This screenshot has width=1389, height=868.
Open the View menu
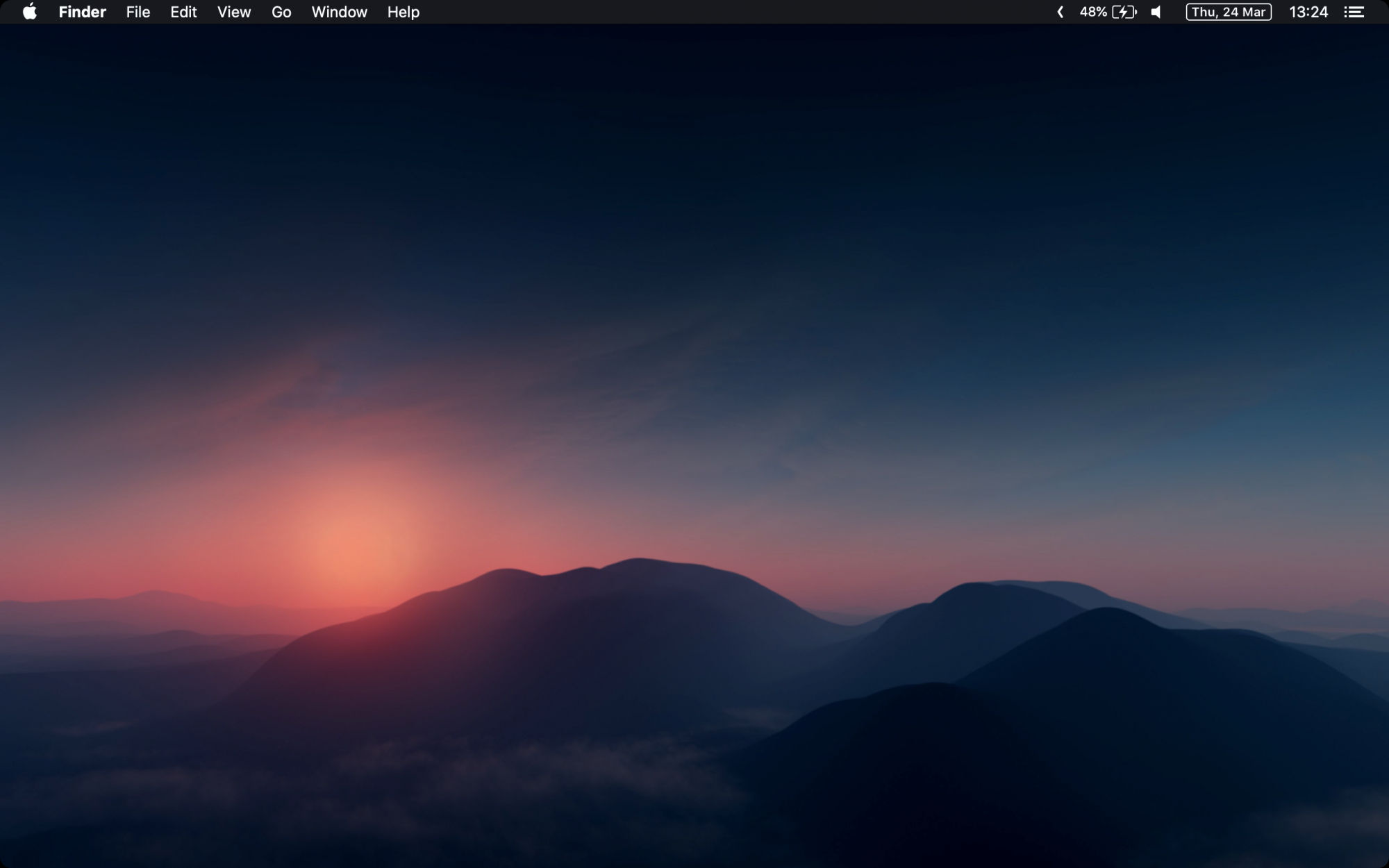234,12
